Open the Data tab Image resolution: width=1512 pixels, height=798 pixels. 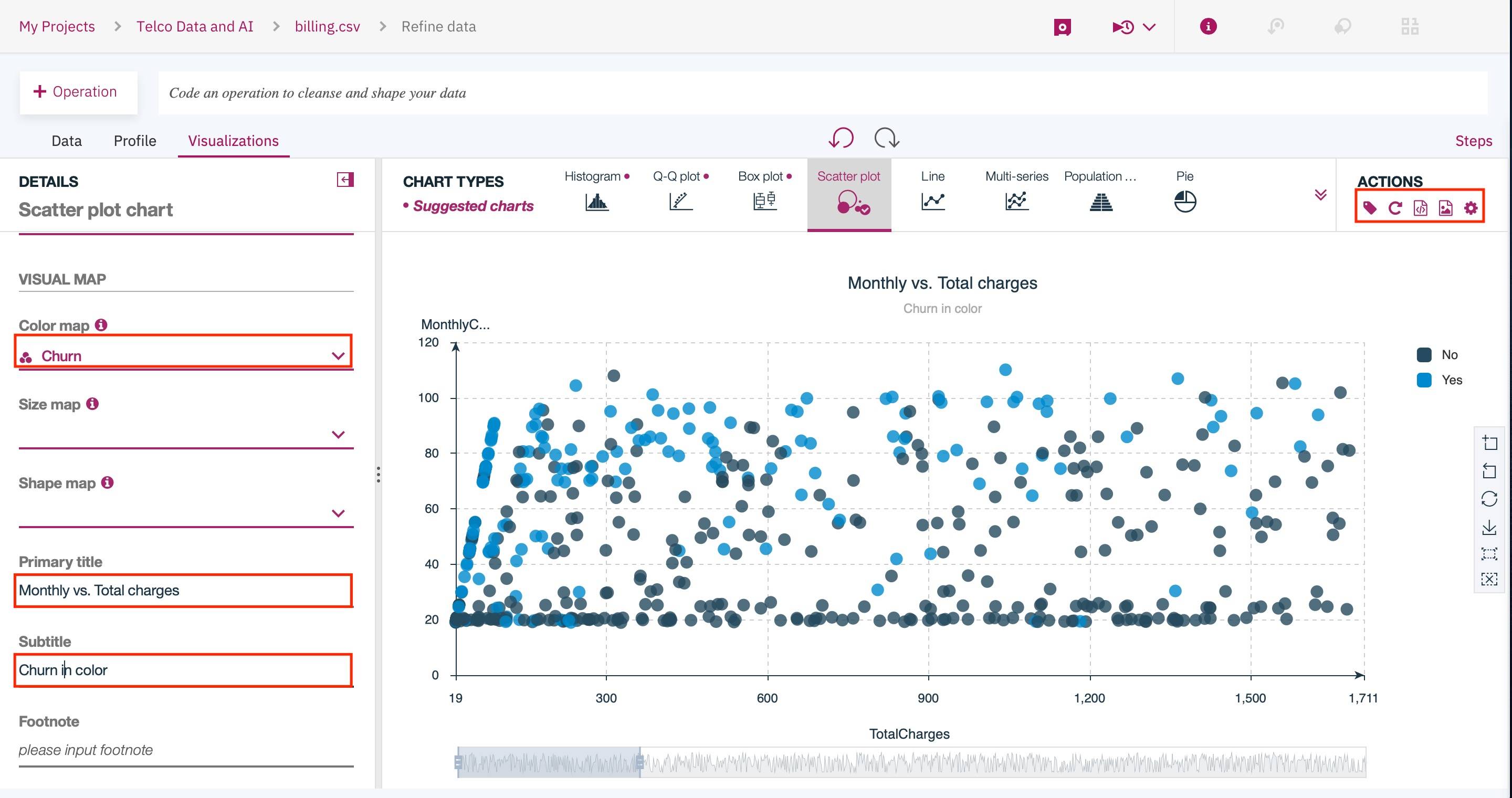[66, 141]
